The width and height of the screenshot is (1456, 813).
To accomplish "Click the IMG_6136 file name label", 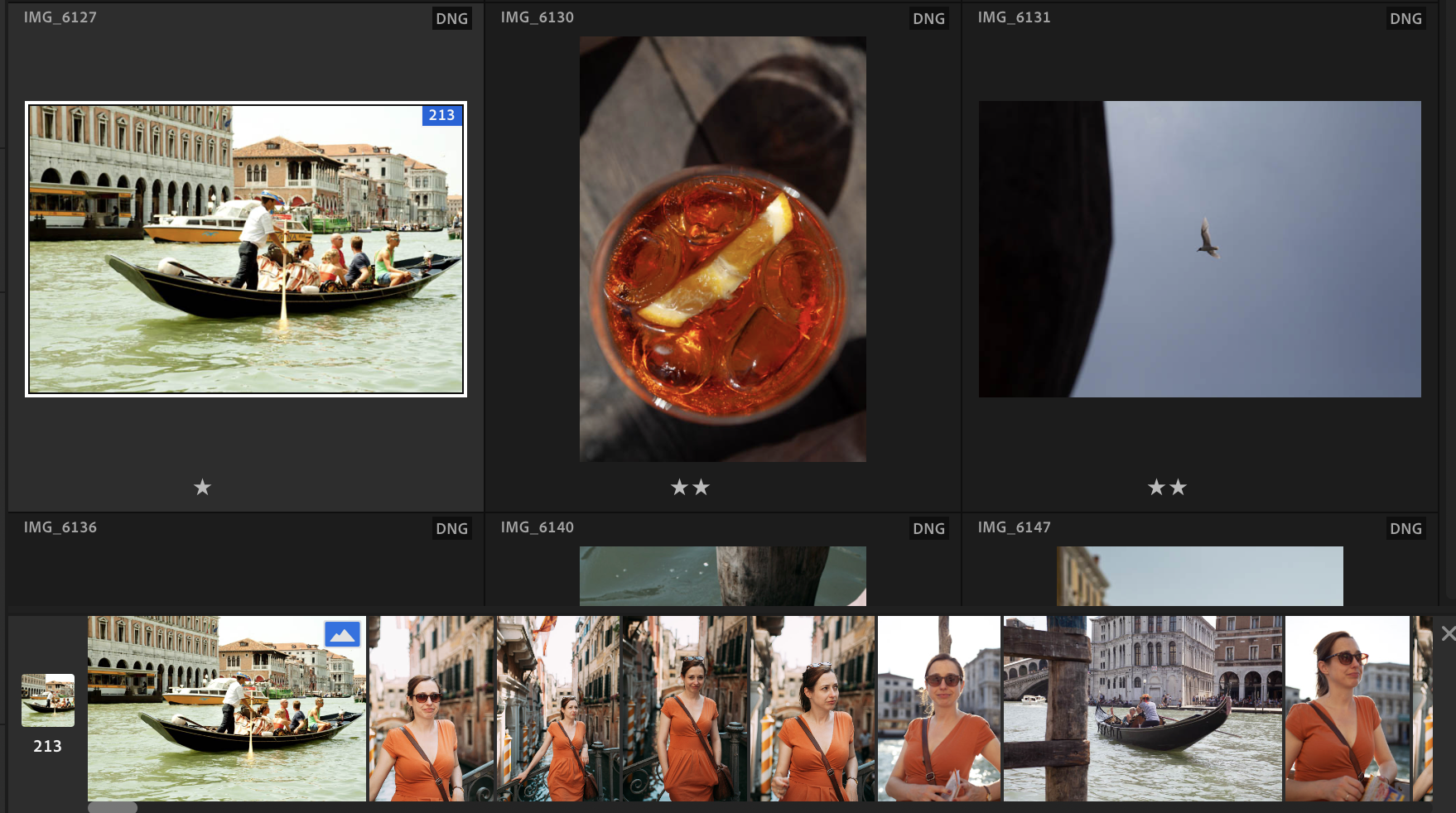I will click(60, 527).
